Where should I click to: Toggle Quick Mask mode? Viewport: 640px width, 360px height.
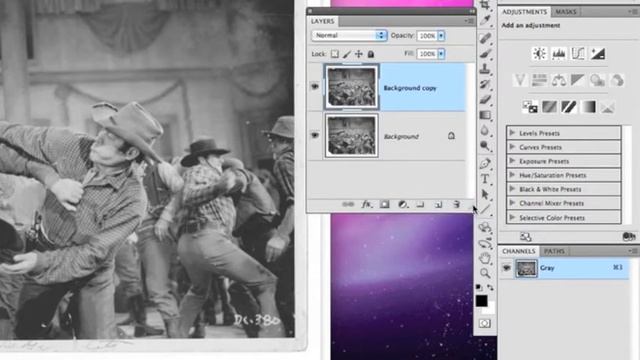coord(484,324)
